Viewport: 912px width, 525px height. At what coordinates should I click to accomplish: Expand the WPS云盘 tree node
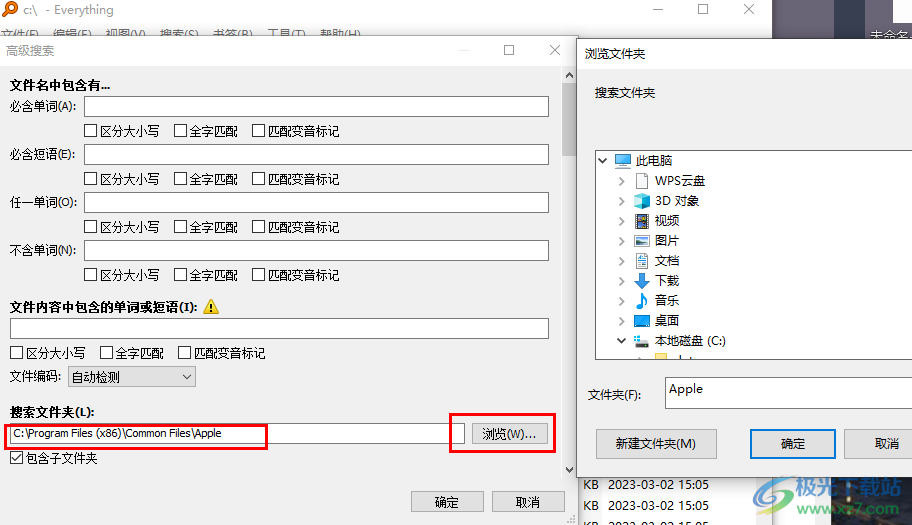pyautogui.click(x=621, y=181)
